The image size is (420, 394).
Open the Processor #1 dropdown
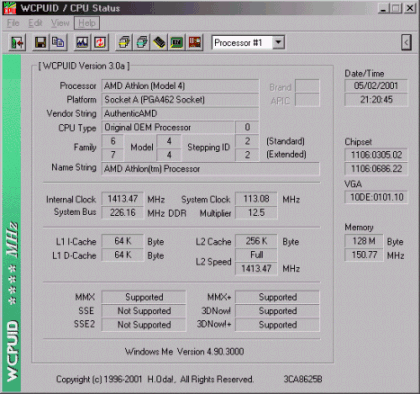278,43
